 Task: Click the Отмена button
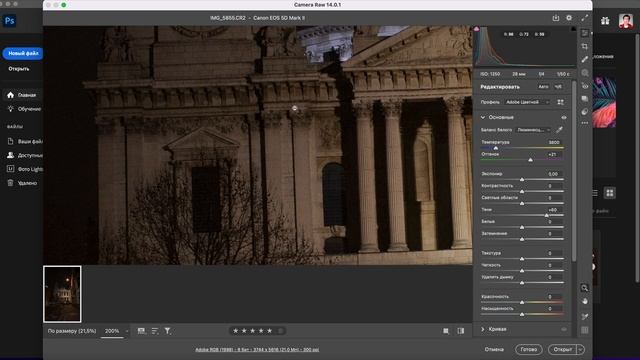[x=494, y=349]
